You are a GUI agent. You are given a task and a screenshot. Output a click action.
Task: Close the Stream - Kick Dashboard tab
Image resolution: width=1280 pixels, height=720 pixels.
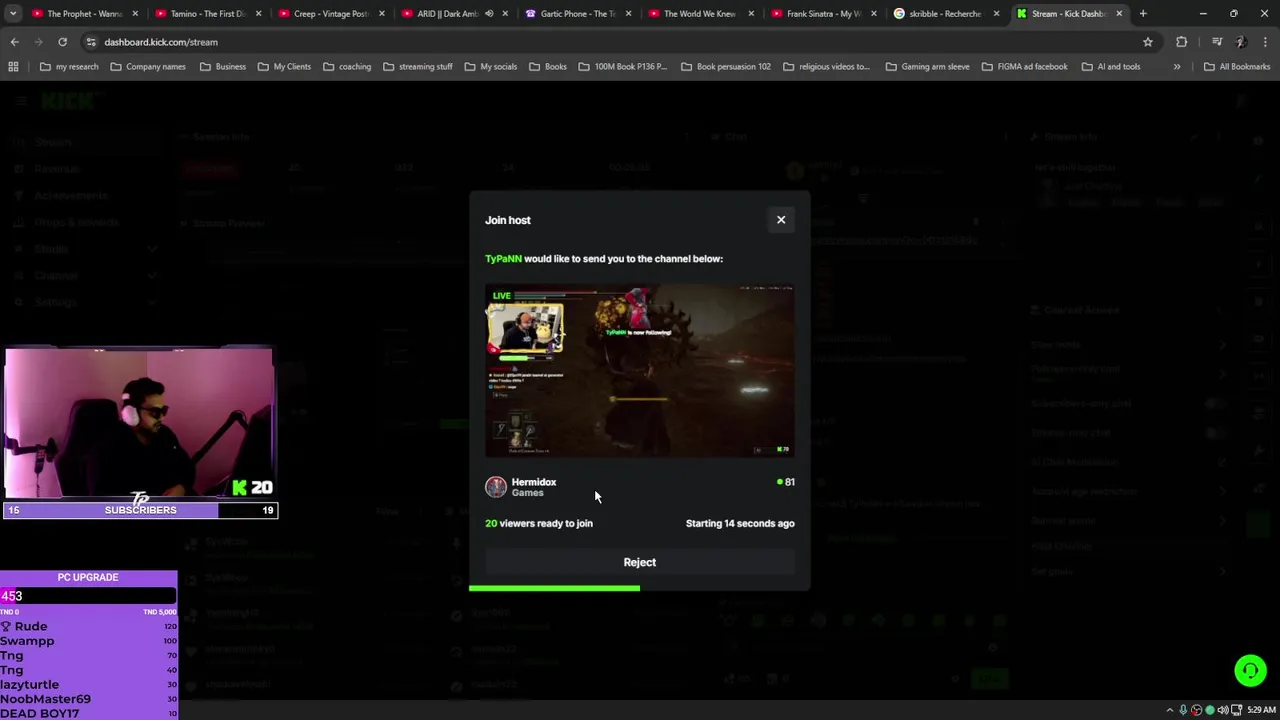point(1119,14)
